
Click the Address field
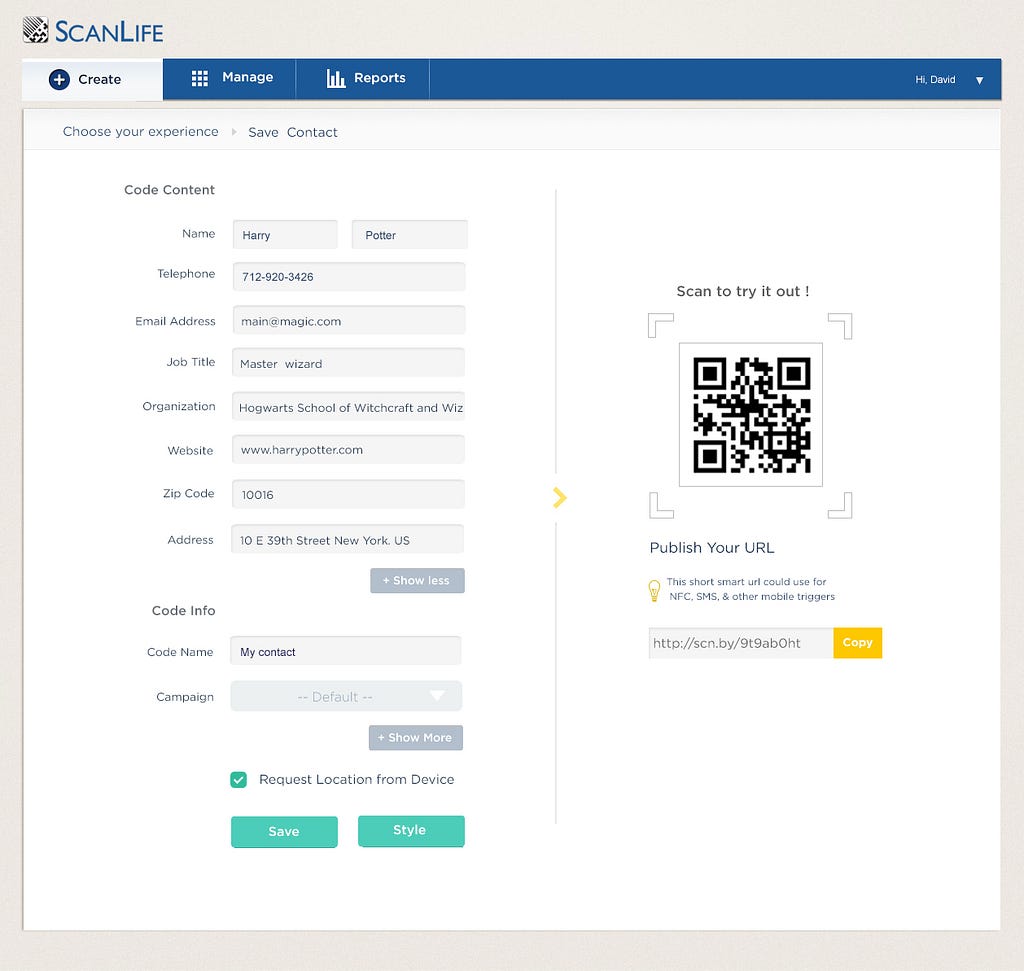coord(347,539)
